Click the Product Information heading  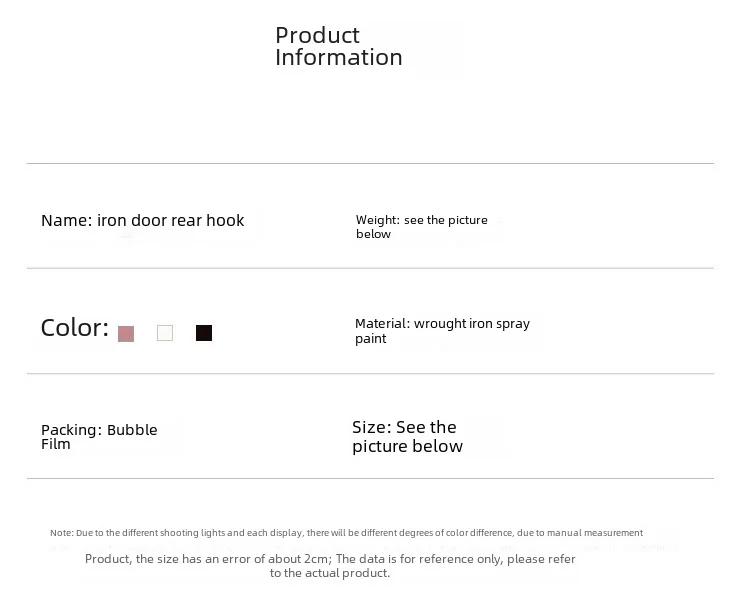click(339, 46)
